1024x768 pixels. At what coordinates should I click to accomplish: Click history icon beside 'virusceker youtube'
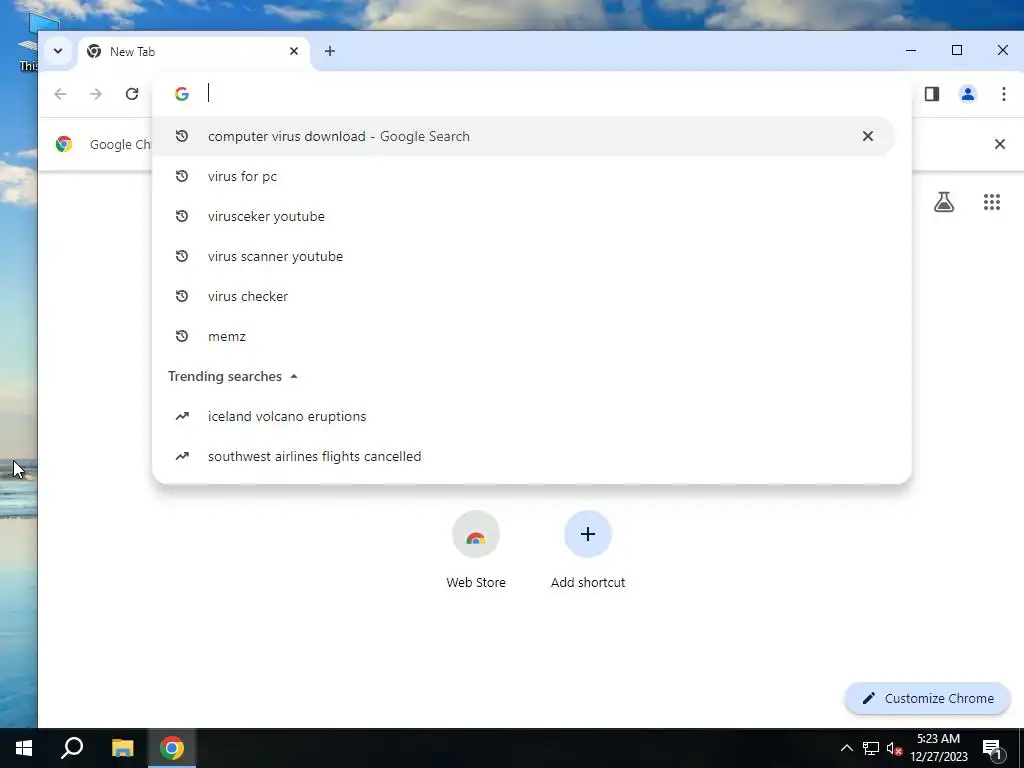tap(182, 216)
